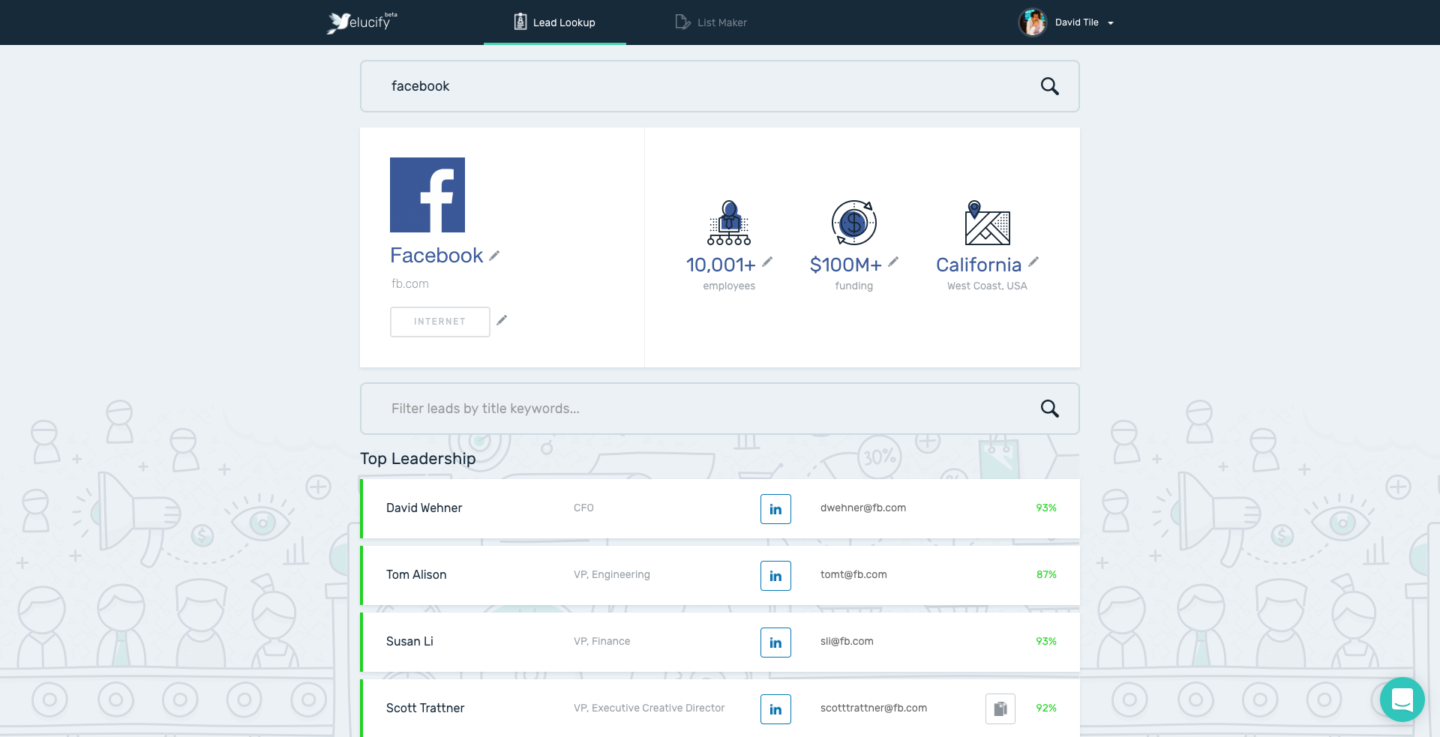
Task: Run the company search magnifier icon
Action: pos(1049,86)
